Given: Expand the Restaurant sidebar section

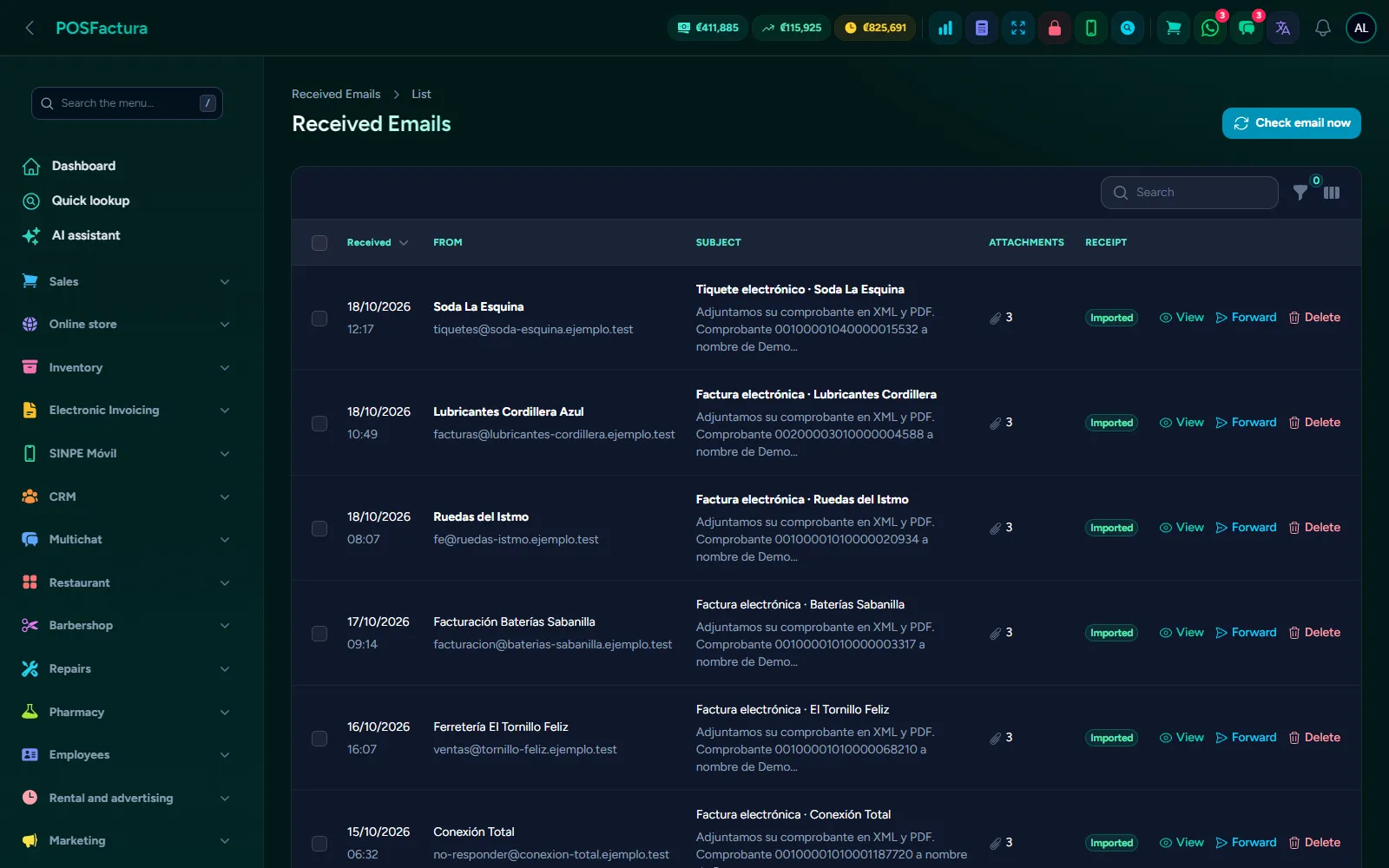Looking at the screenshot, I should [127, 582].
